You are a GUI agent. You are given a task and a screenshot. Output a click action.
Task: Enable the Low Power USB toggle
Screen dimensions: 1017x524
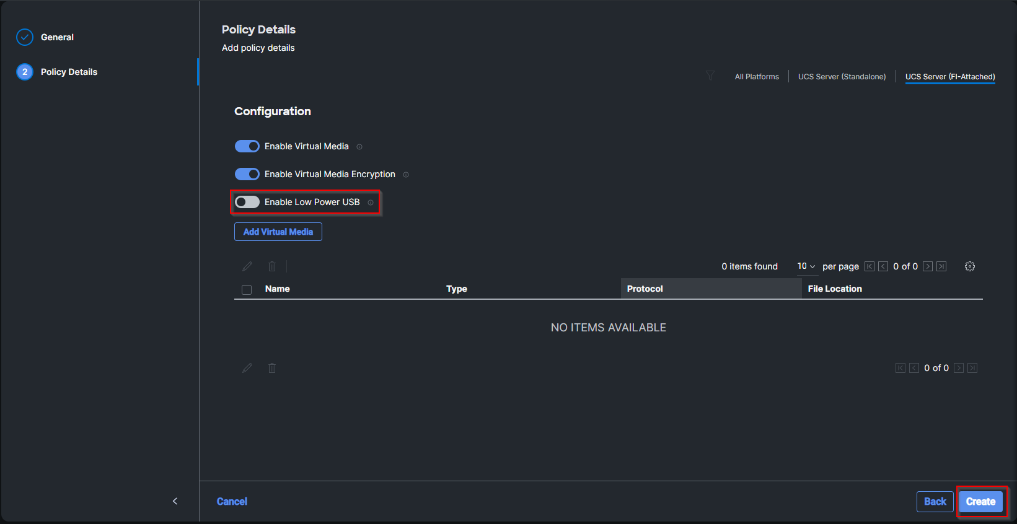tap(247, 202)
